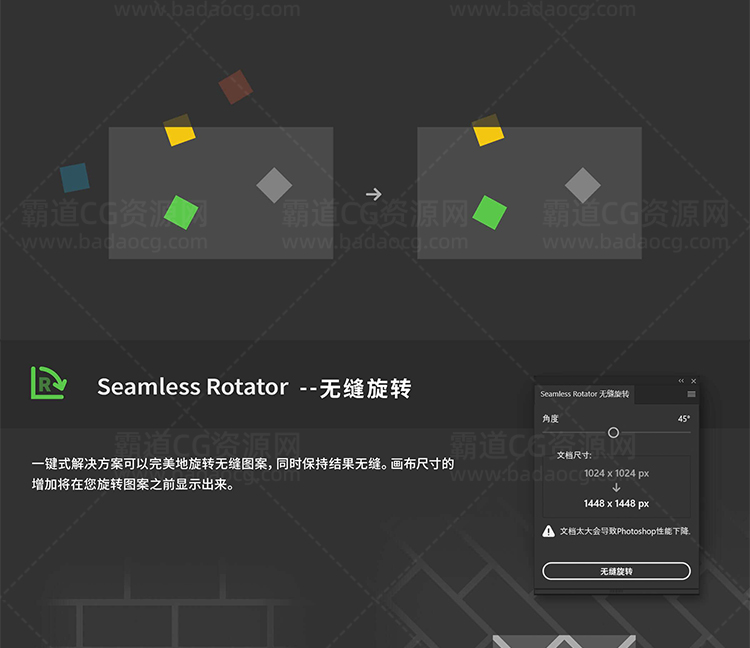Image resolution: width=750 pixels, height=648 pixels.
Task: Open the Seamless Rotator panel hamburger menu
Action: coord(691,394)
